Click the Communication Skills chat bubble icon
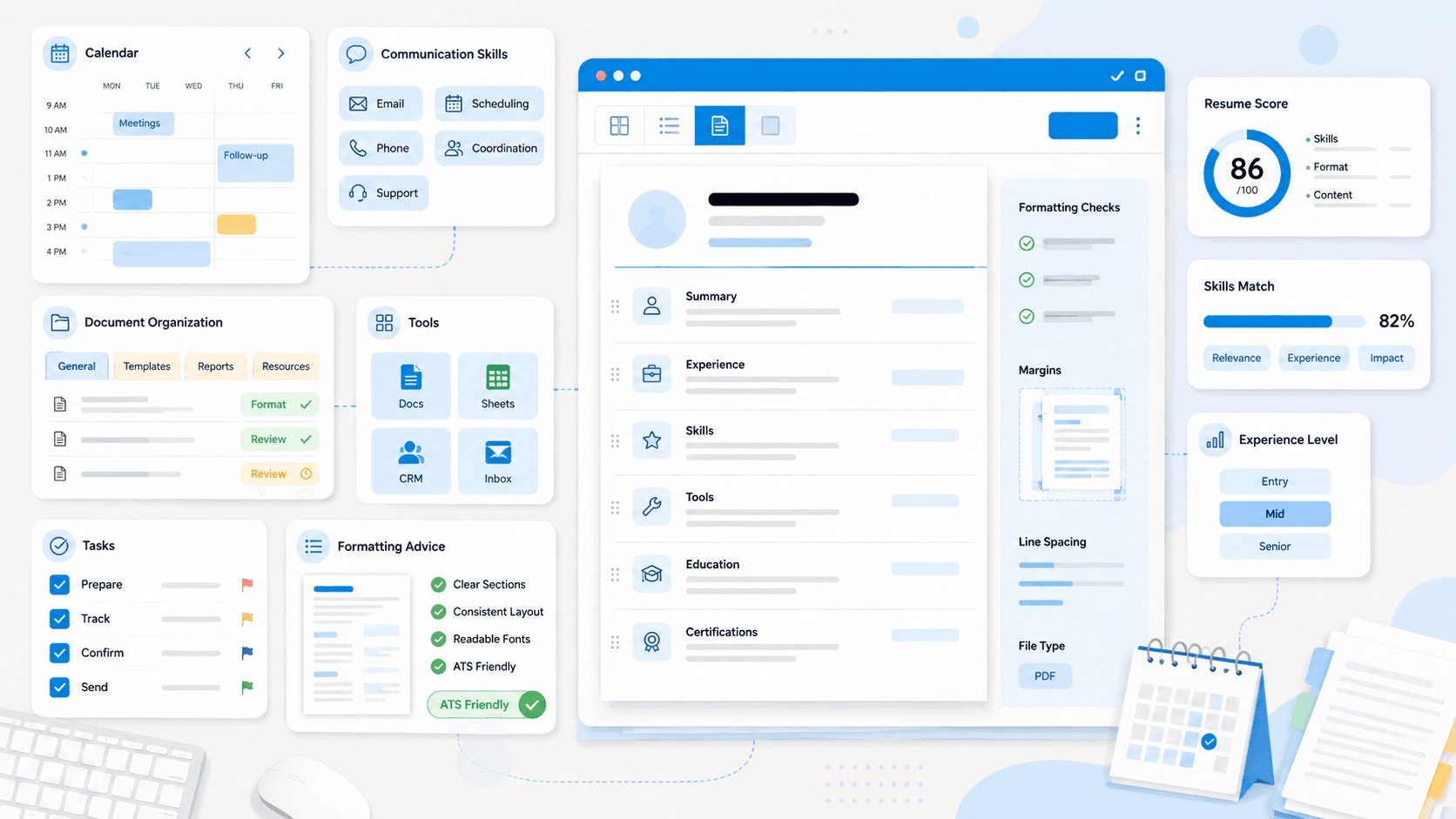 (355, 54)
